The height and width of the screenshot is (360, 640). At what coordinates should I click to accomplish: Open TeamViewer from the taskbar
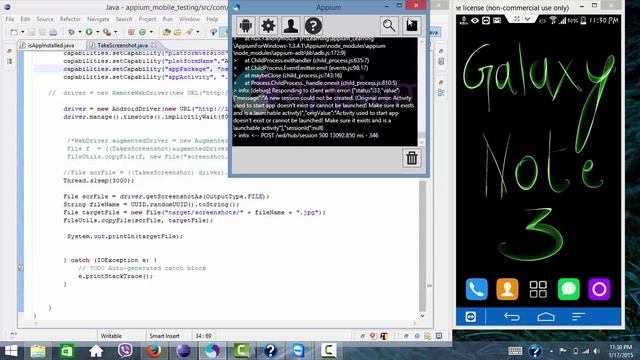click(299, 351)
